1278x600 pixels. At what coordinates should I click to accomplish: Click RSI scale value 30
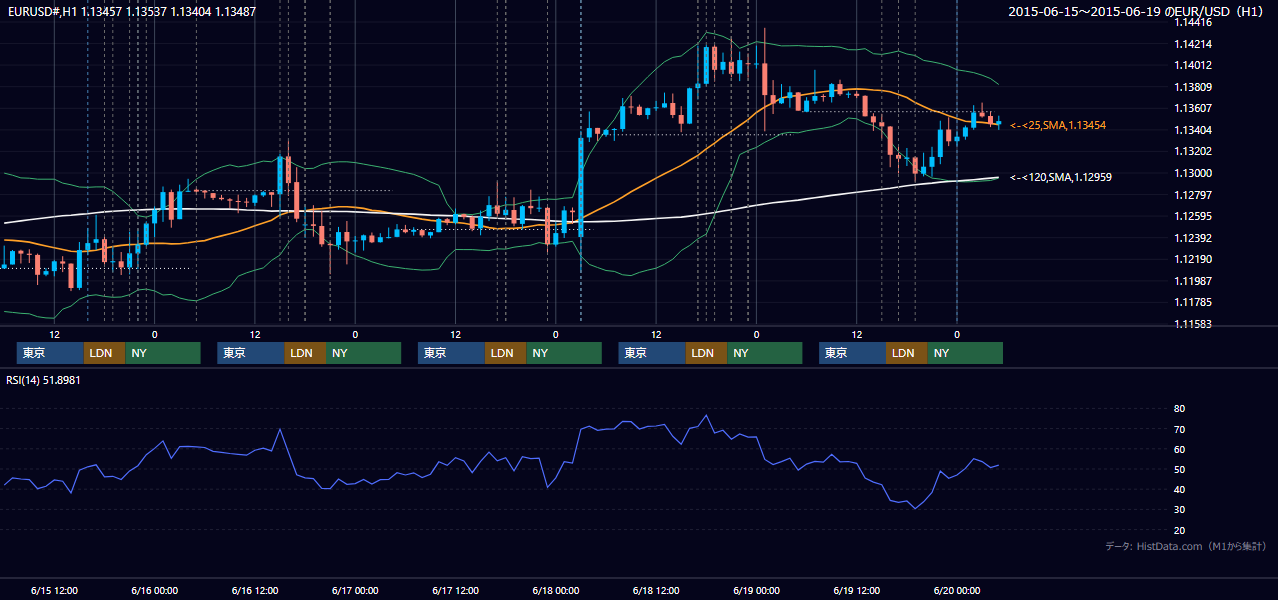click(1179, 510)
